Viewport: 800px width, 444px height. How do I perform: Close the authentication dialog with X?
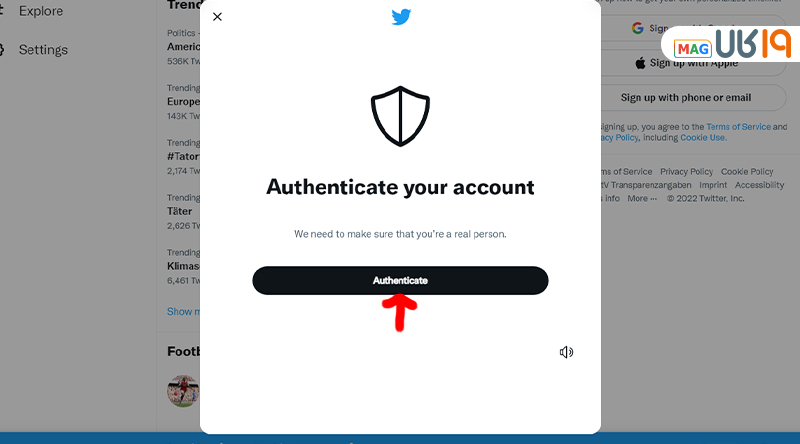(217, 17)
